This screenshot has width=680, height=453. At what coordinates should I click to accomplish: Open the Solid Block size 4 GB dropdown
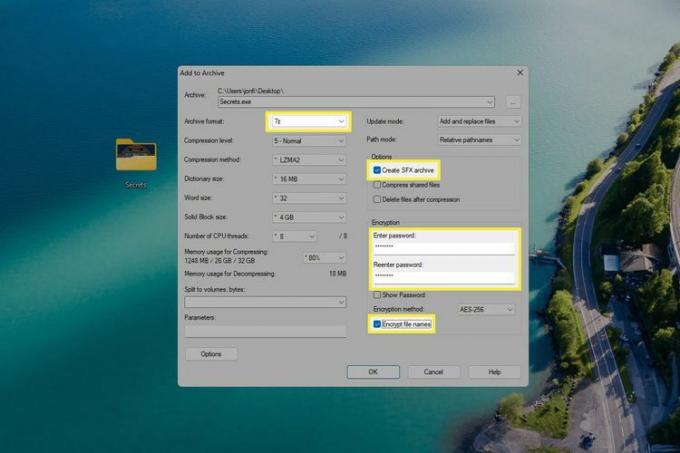(308, 217)
